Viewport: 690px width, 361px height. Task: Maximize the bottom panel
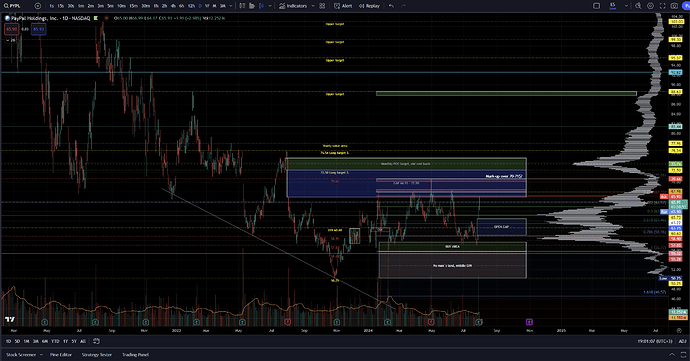coord(683,354)
